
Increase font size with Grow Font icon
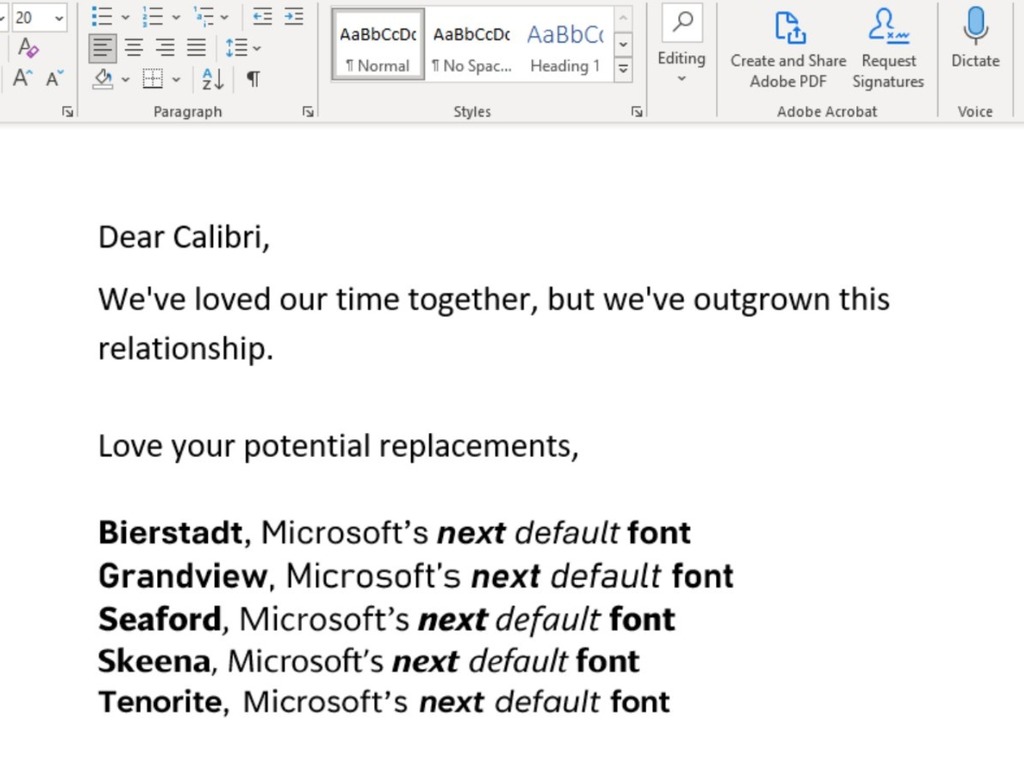pyautogui.click(x=23, y=78)
